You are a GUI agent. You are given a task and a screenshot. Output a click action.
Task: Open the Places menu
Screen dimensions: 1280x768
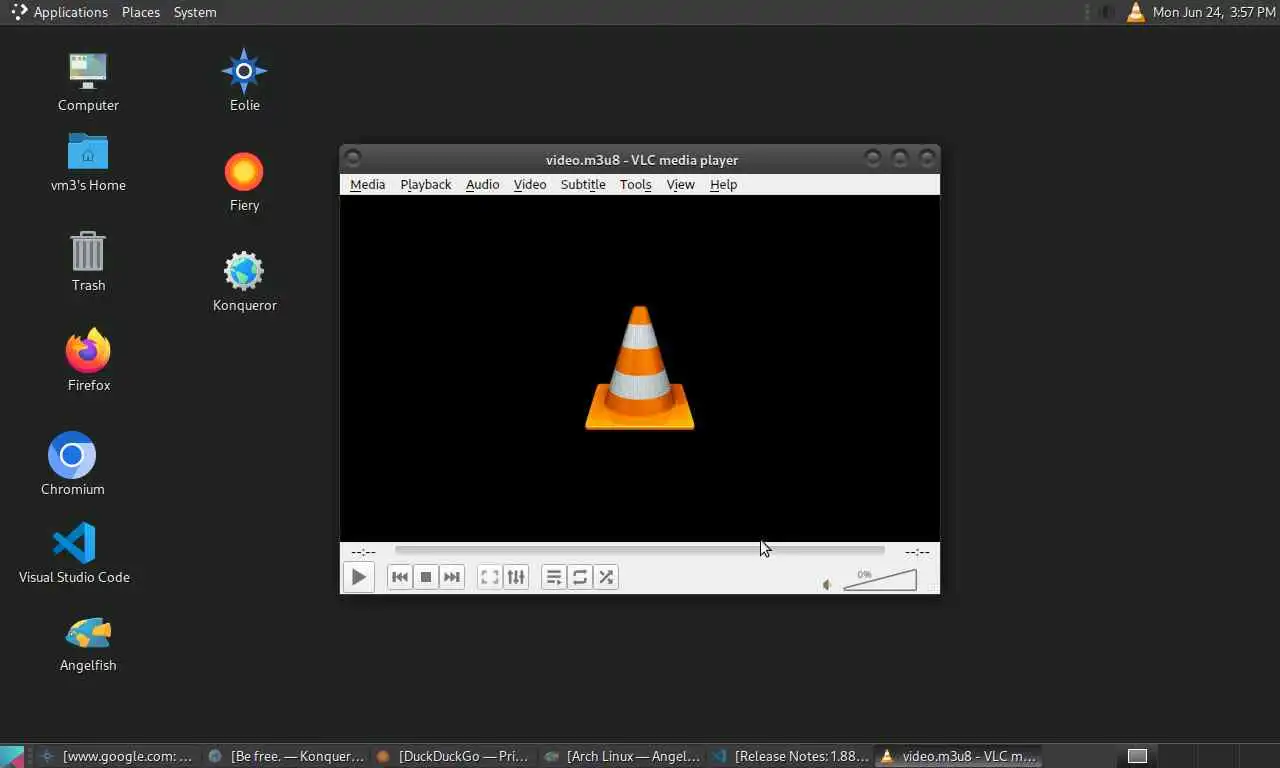coord(141,12)
